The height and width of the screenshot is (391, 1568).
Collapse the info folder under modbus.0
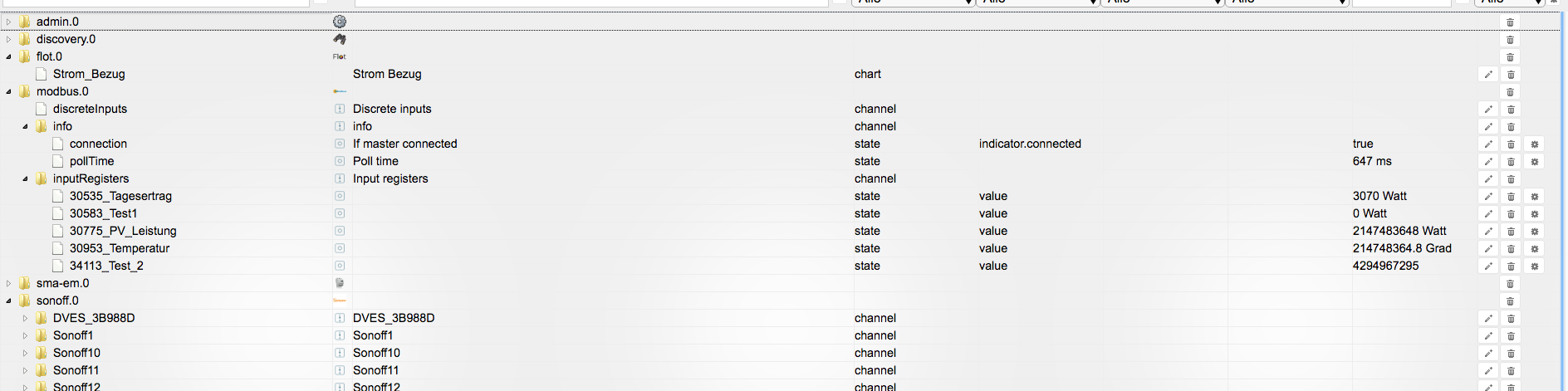(x=25, y=126)
